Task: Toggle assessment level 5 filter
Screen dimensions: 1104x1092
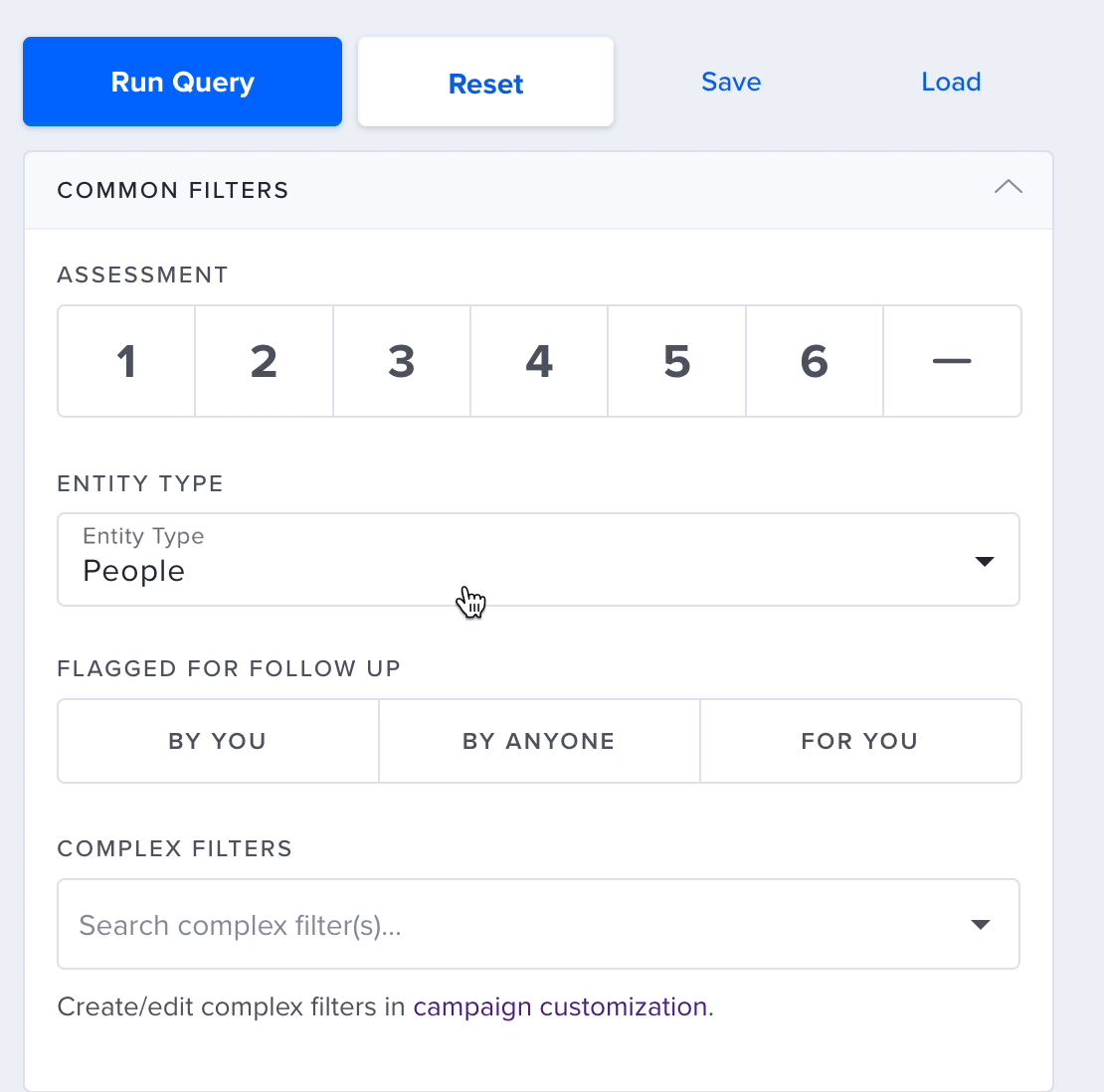Action: coord(676,361)
